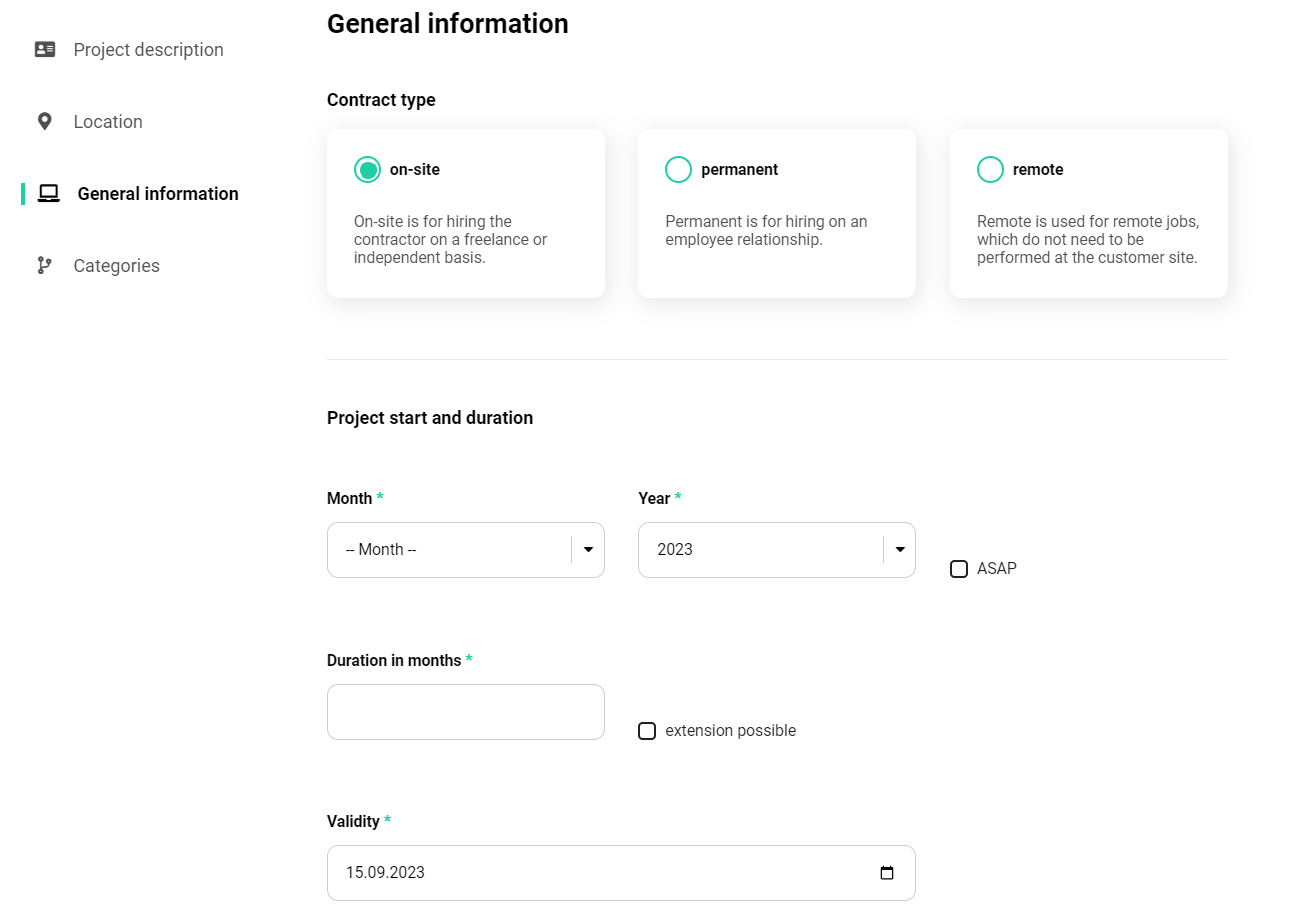Click the Categories branch icon in sidebar
The height and width of the screenshot is (916, 1289).
(x=44, y=265)
